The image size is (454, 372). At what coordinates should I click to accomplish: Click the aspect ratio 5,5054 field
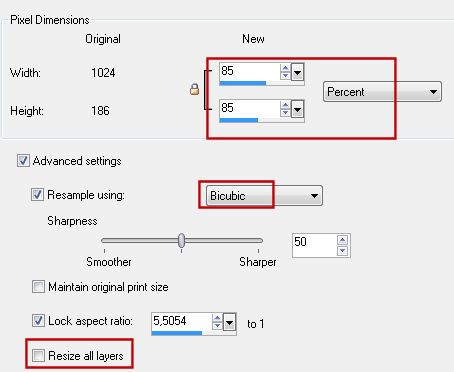(x=182, y=321)
